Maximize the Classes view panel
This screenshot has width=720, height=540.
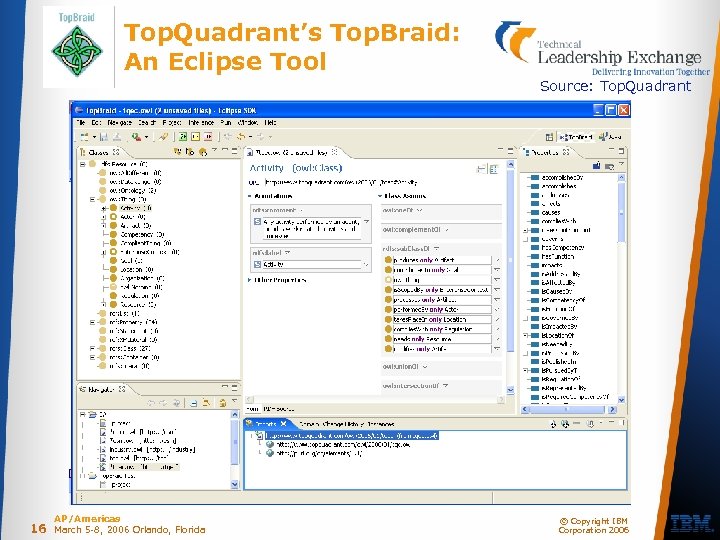click(235, 150)
